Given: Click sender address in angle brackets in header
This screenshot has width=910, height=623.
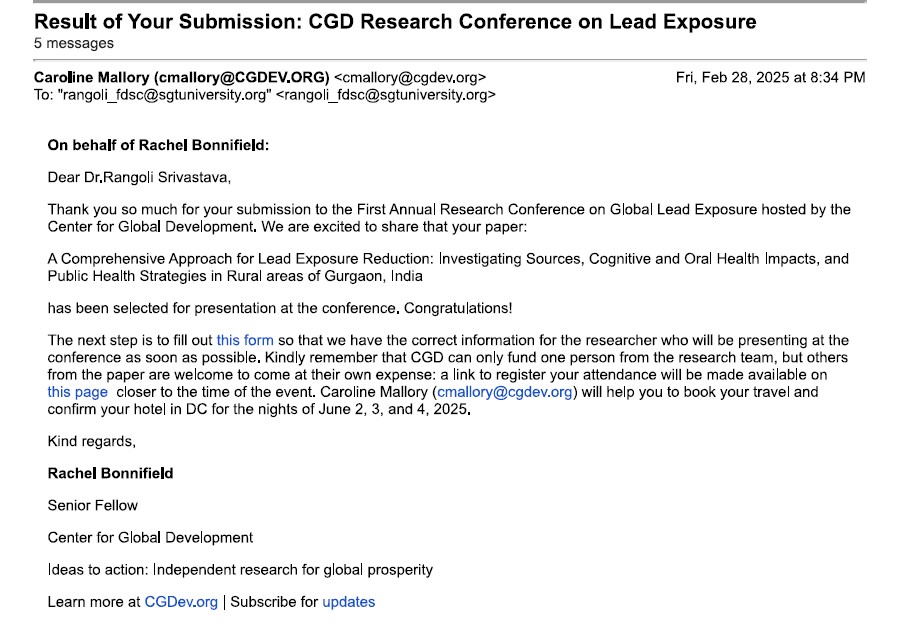Looking at the screenshot, I should click(x=410, y=77).
